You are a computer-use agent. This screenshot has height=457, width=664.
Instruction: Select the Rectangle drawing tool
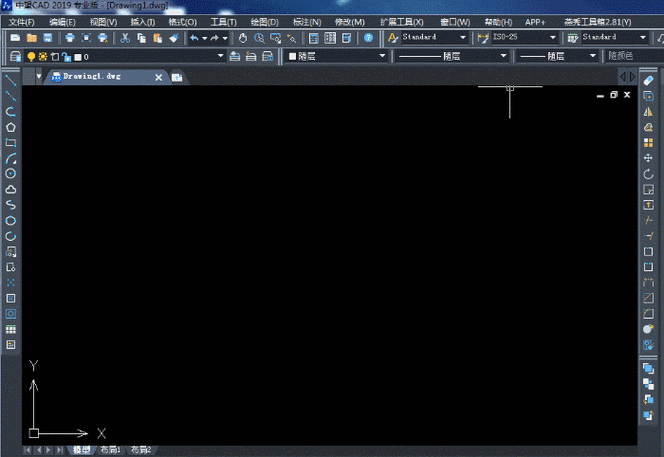coord(11,143)
